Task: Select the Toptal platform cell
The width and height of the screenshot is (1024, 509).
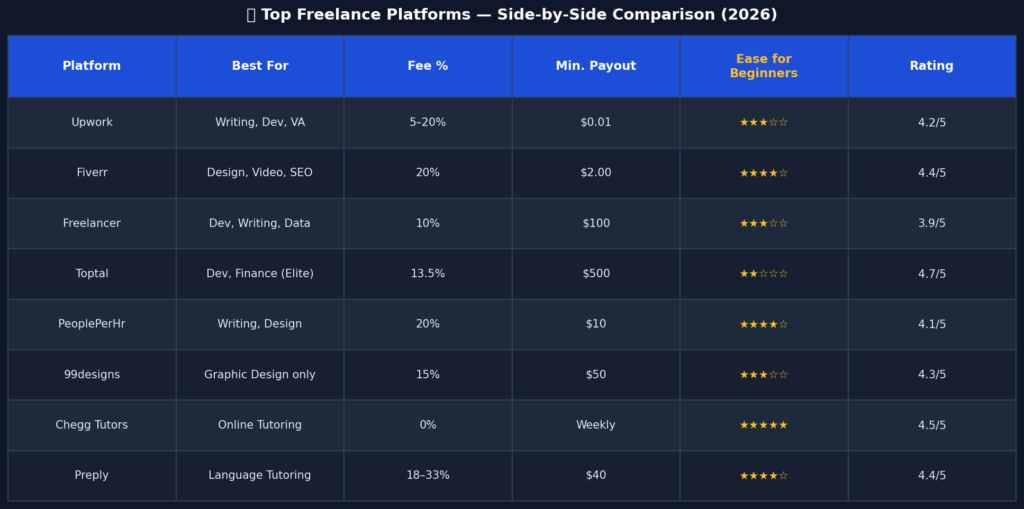Action: 92,274
